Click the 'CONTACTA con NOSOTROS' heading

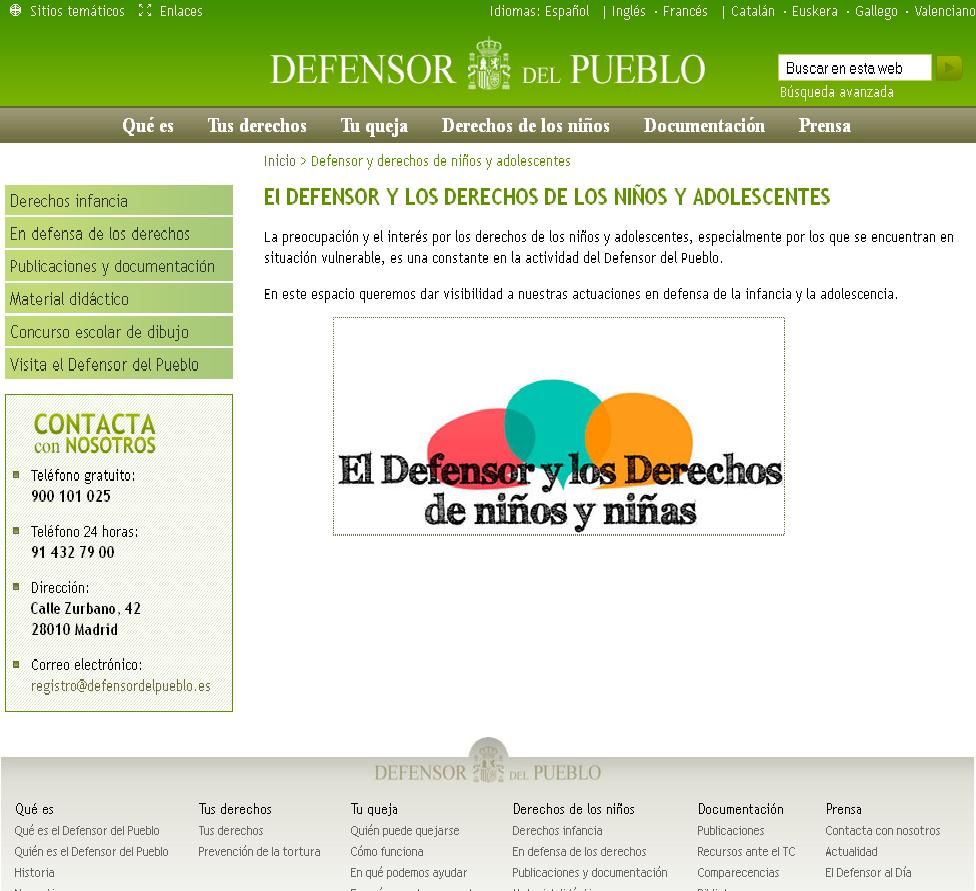pos(95,433)
